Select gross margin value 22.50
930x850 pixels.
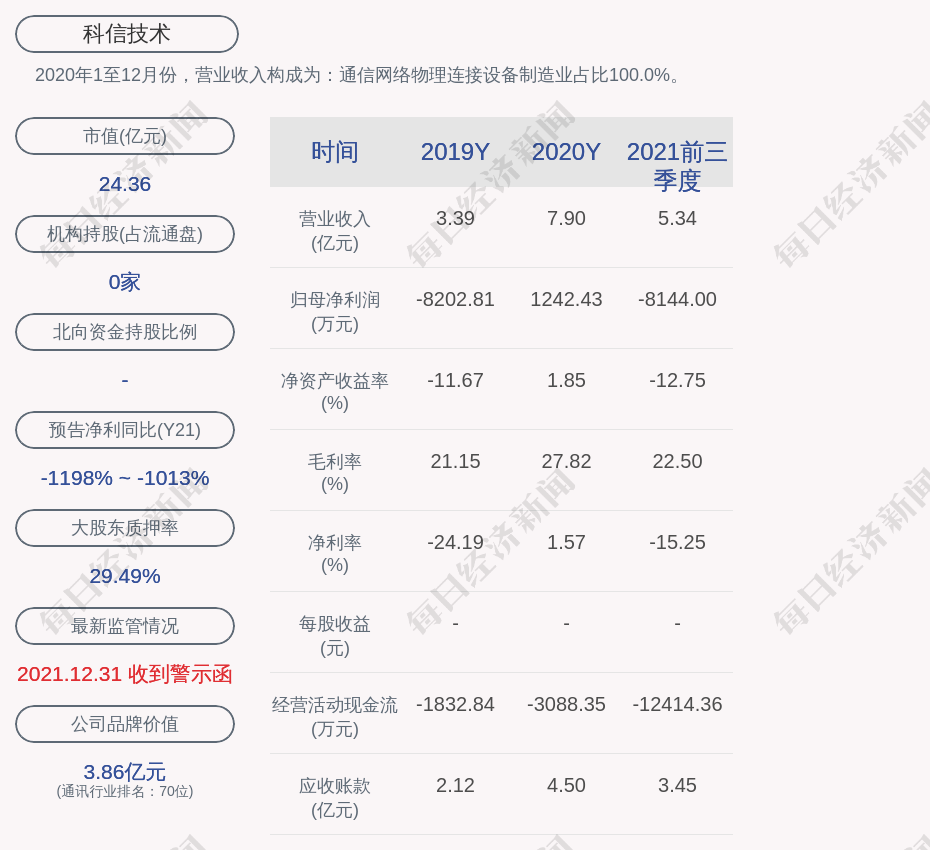point(677,461)
